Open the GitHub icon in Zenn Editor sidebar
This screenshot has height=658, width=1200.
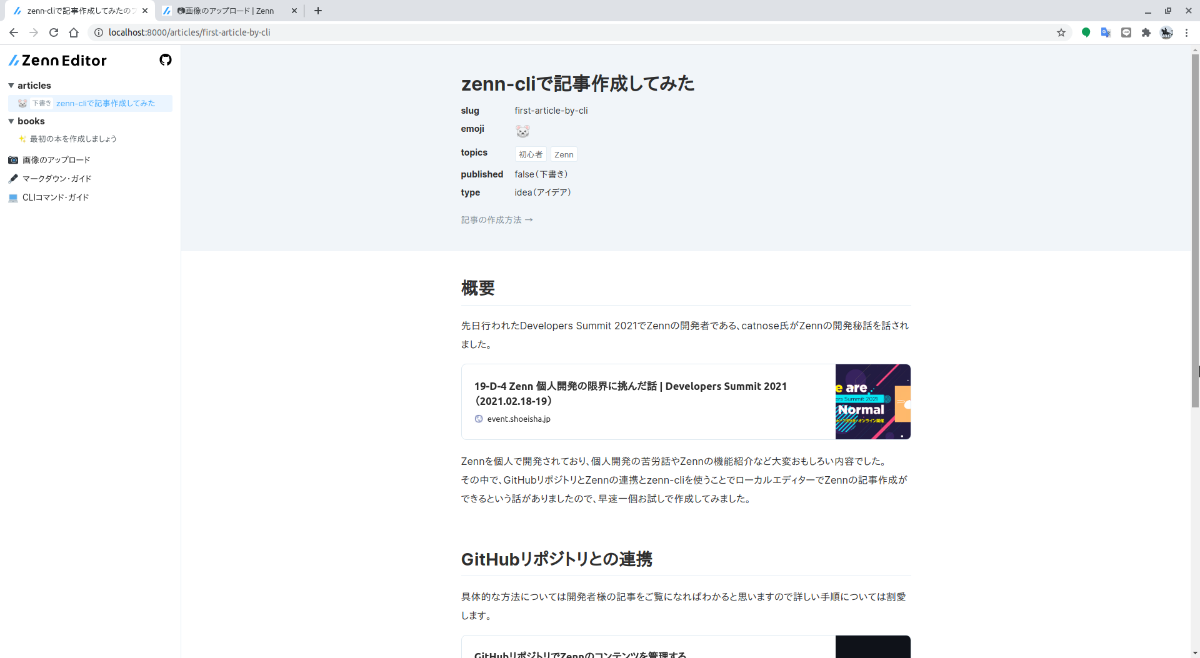(166, 60)
